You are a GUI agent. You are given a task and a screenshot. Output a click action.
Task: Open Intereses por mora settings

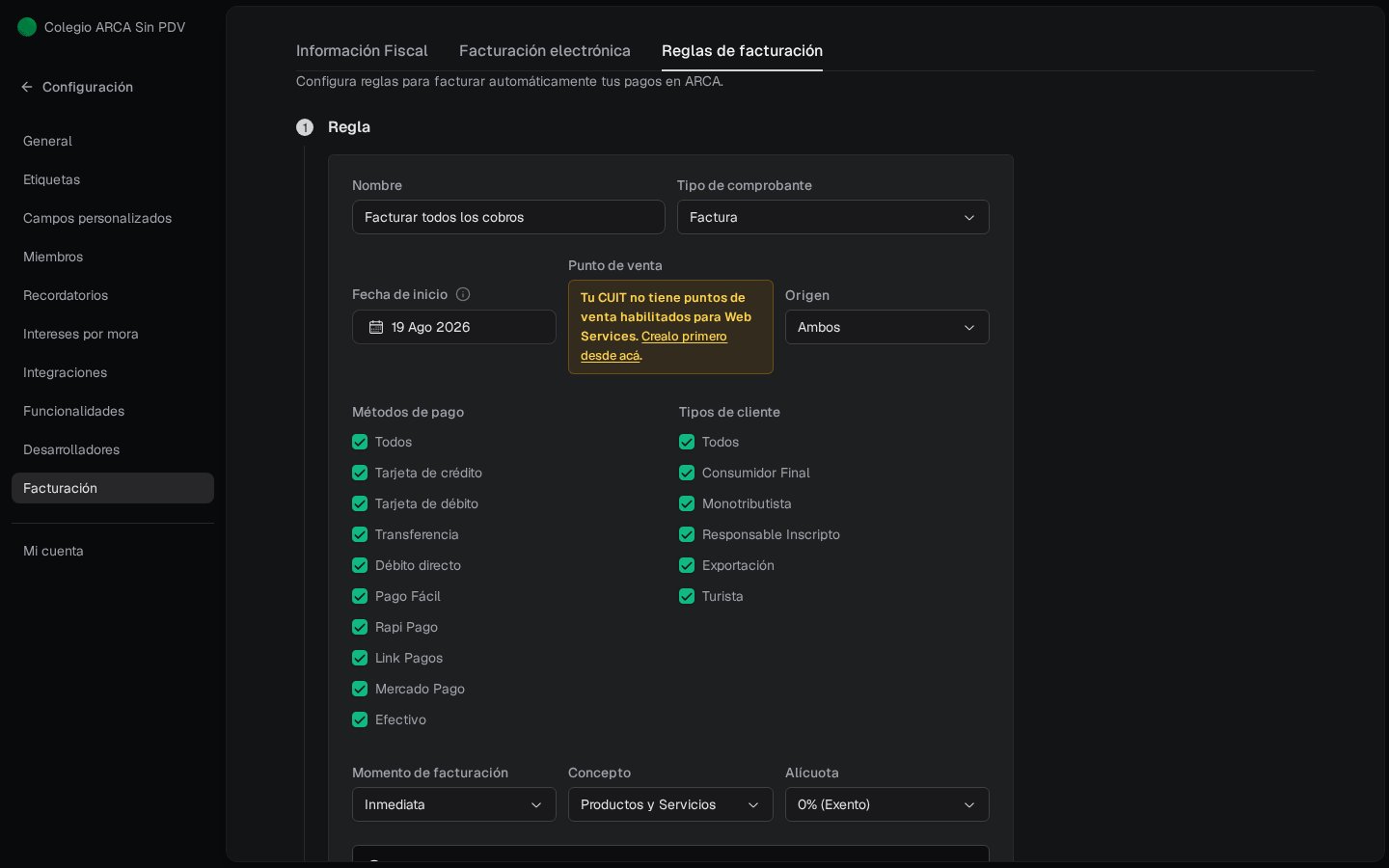tap(113, 334)
